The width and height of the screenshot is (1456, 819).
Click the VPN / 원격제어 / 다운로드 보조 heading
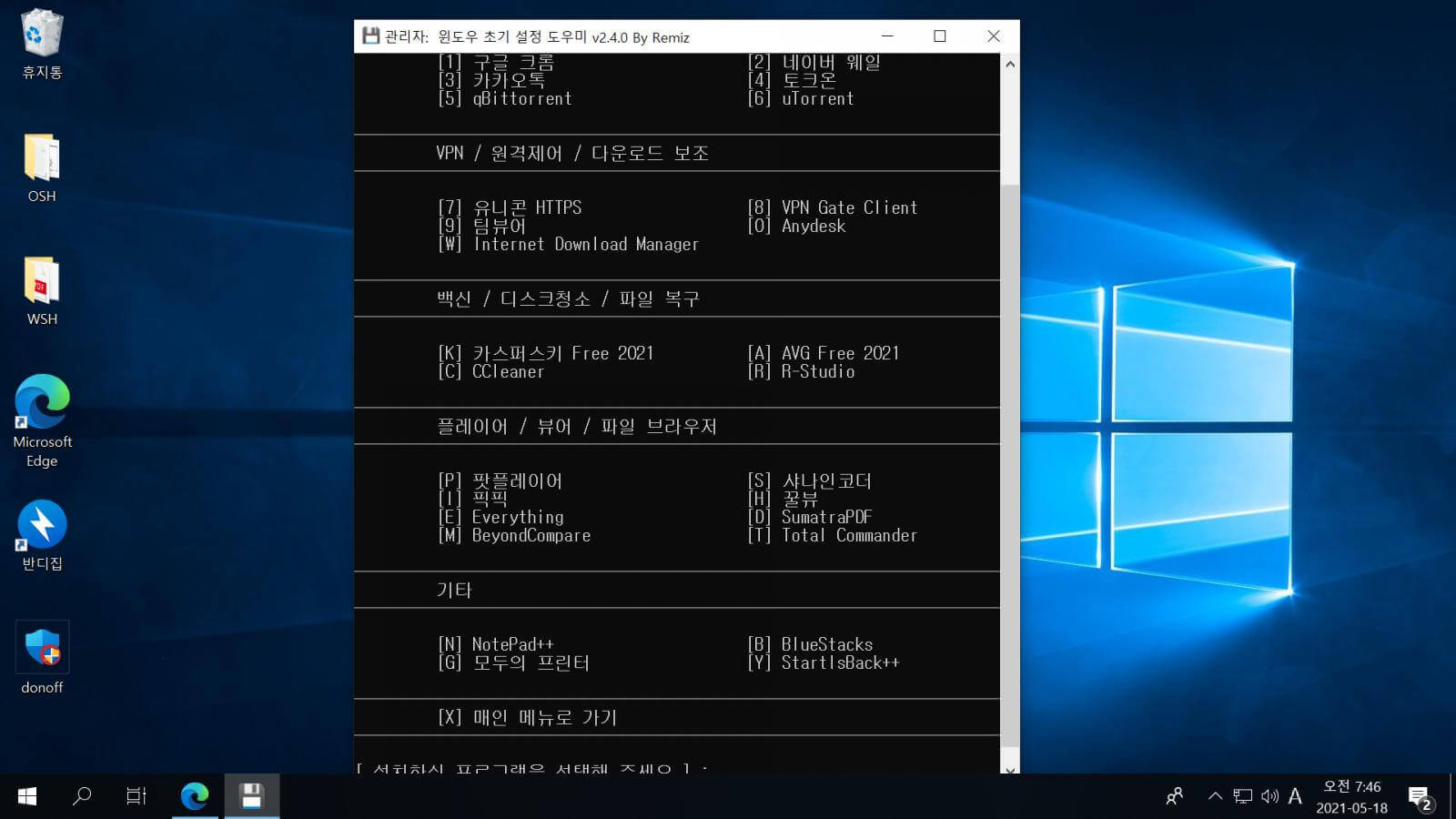[x=572, y=153]
